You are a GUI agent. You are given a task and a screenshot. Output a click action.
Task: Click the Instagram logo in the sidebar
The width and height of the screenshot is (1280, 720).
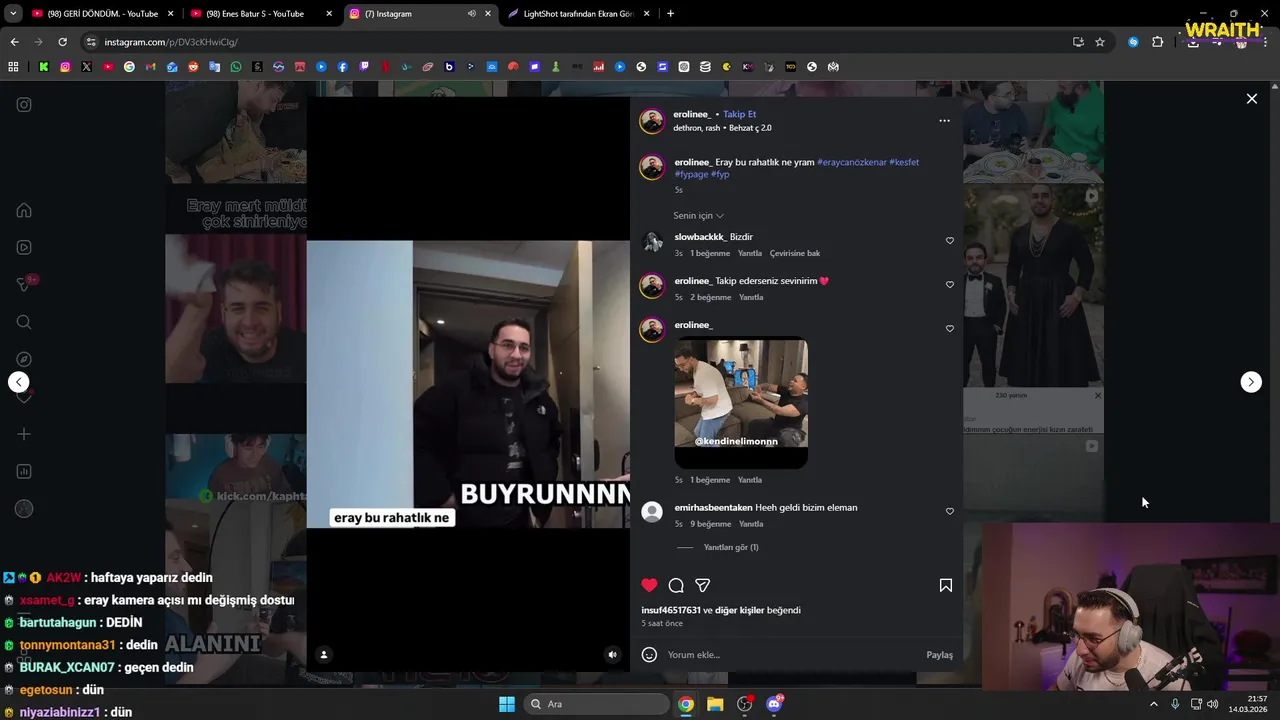pyautogui.click(x=24, y=105)
